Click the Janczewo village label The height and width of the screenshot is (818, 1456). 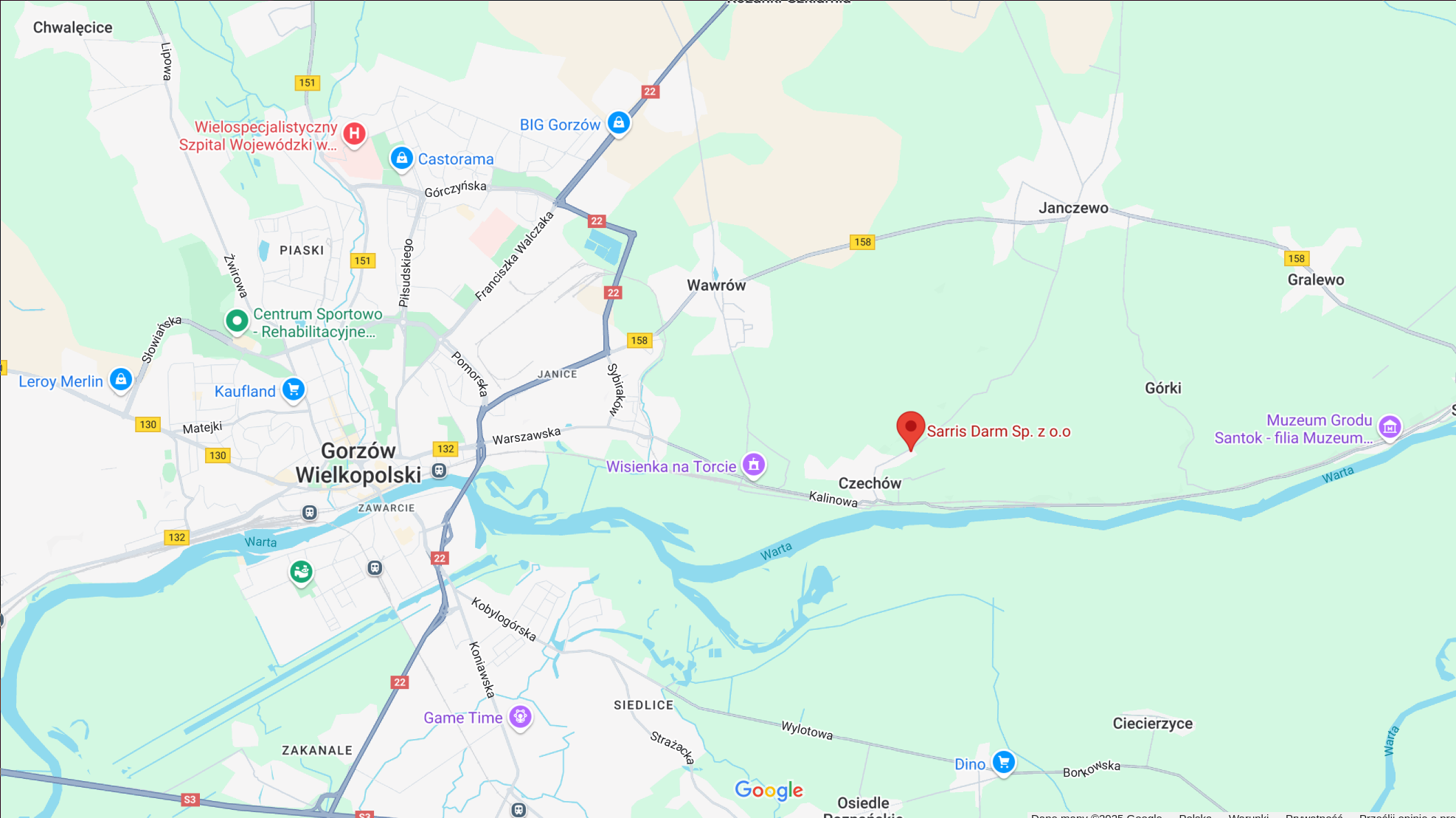(1073, 208)
